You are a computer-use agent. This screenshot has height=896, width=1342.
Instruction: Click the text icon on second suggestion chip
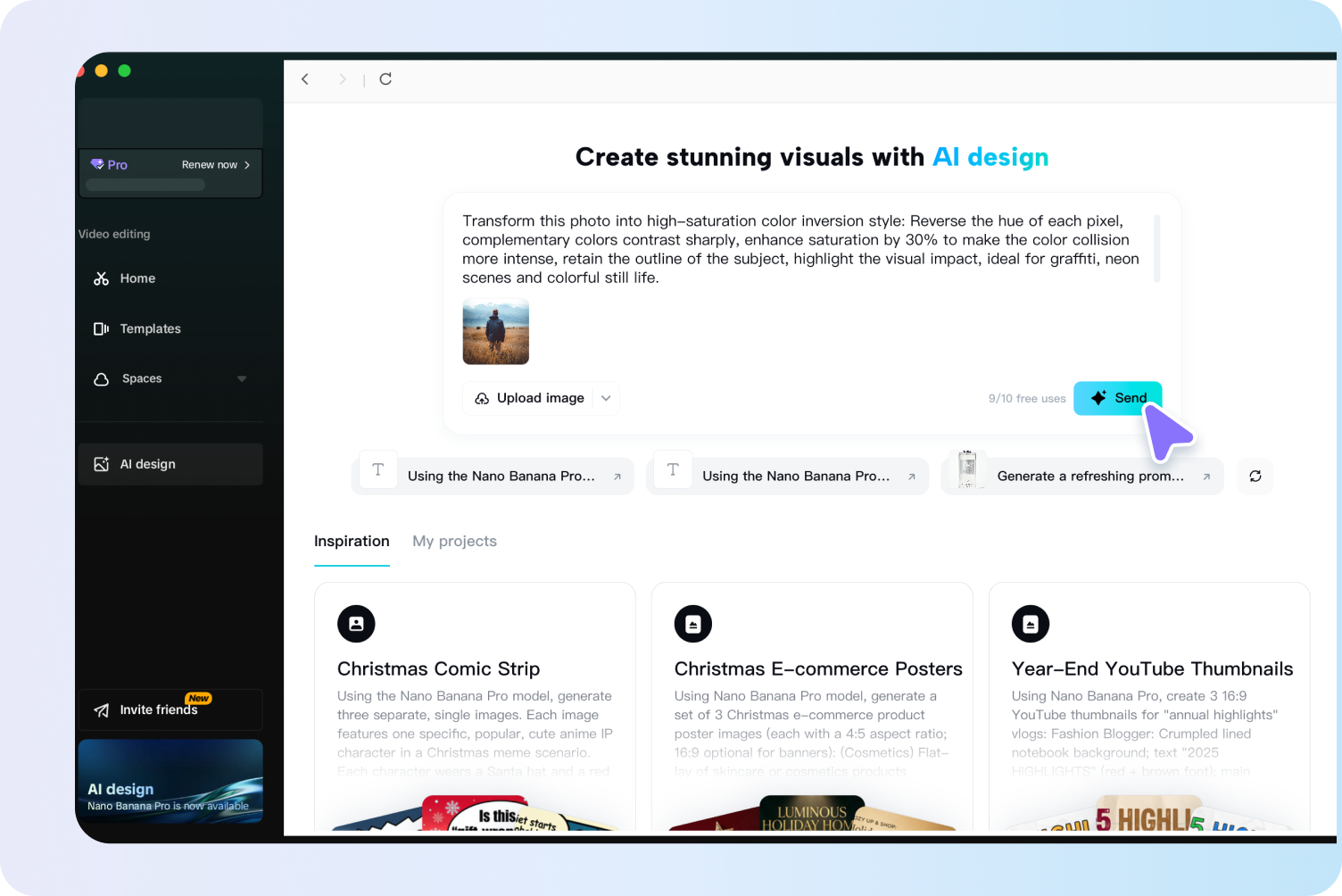[673, 469]
